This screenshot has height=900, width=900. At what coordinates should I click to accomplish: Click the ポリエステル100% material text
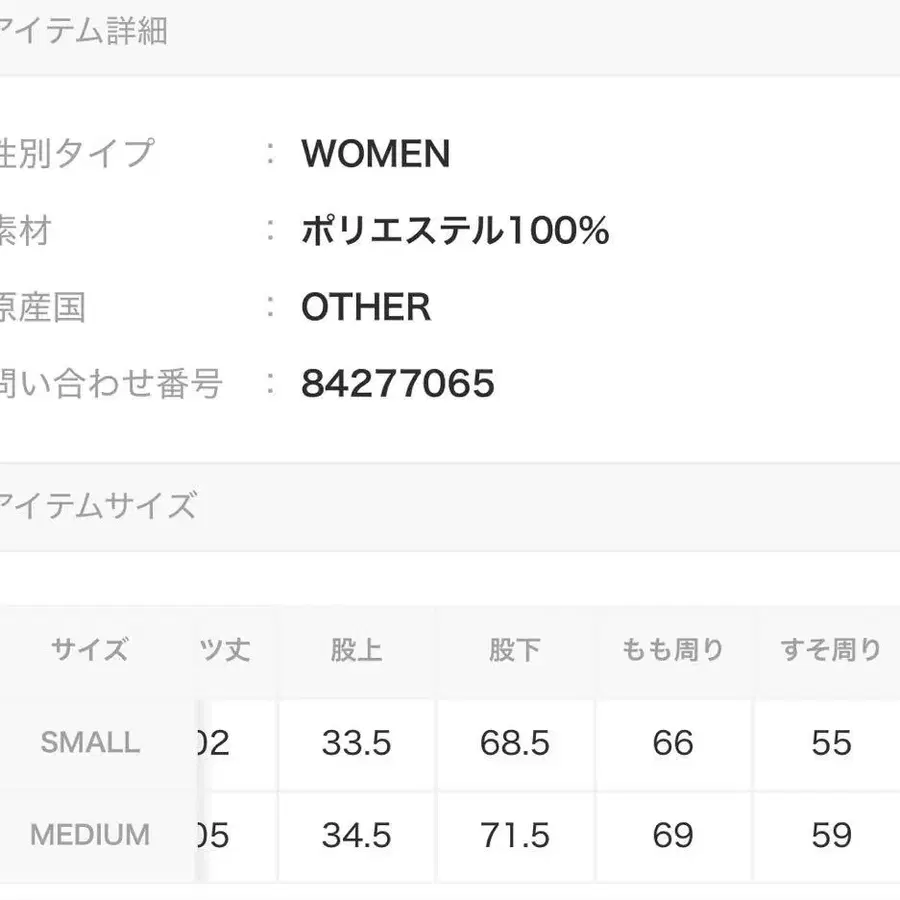click(x=455, y=231)
